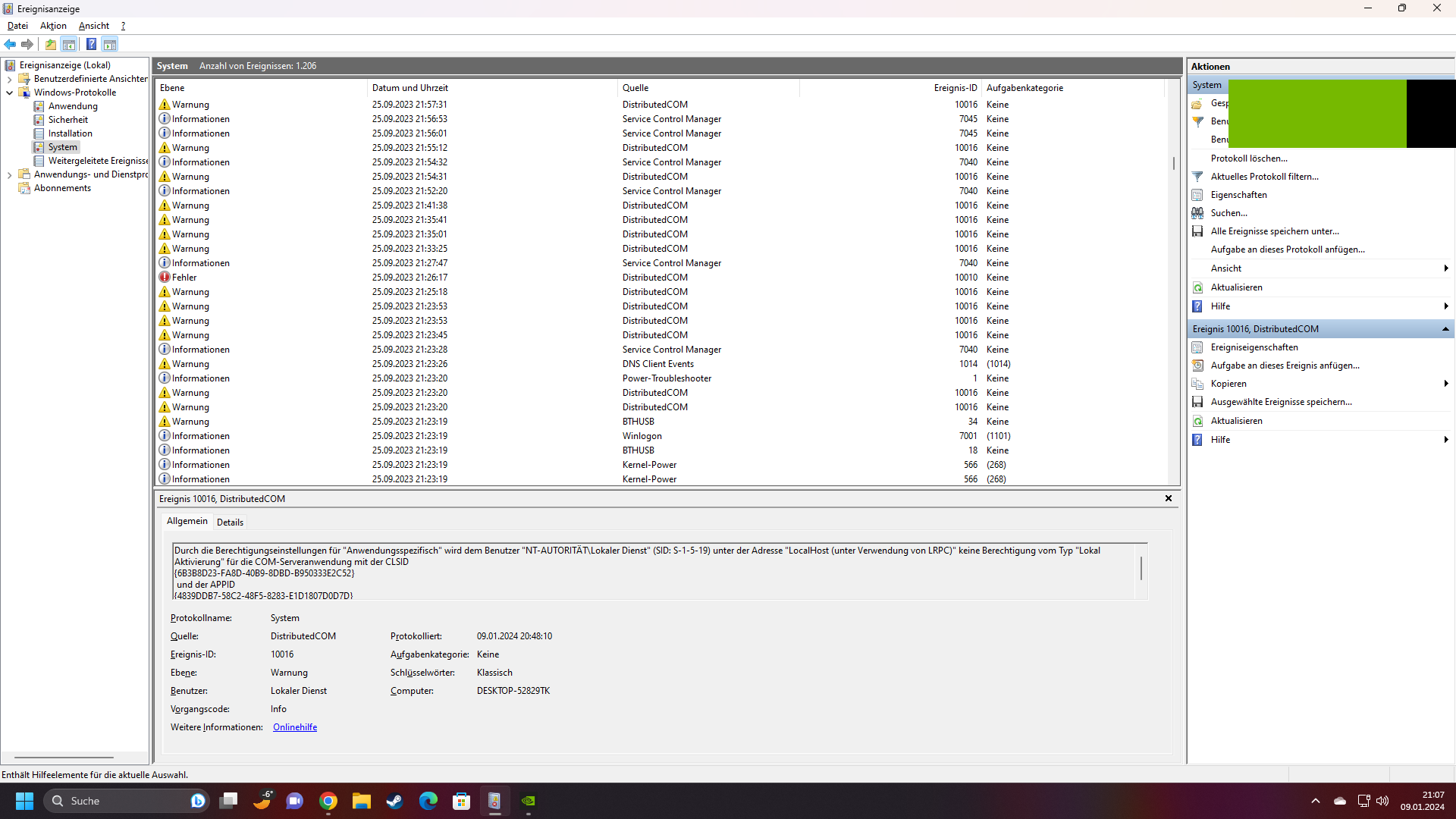Screen dimensions: 1456x819
Task: Switch to the Details tab
Action: [x=230, y=522]
